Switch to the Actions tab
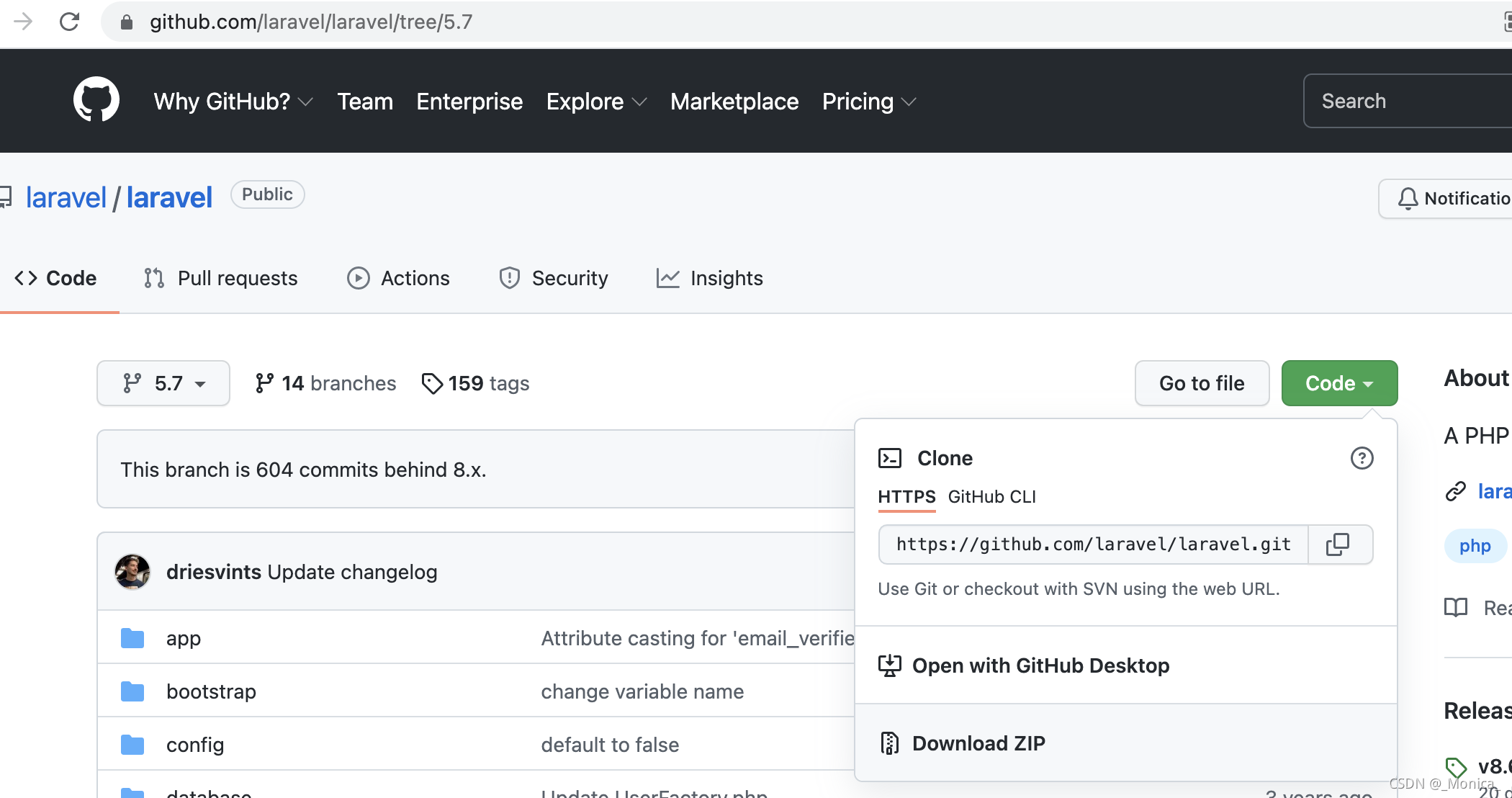The width and height of the screenshot is (1512, 798). coord(398,278)
